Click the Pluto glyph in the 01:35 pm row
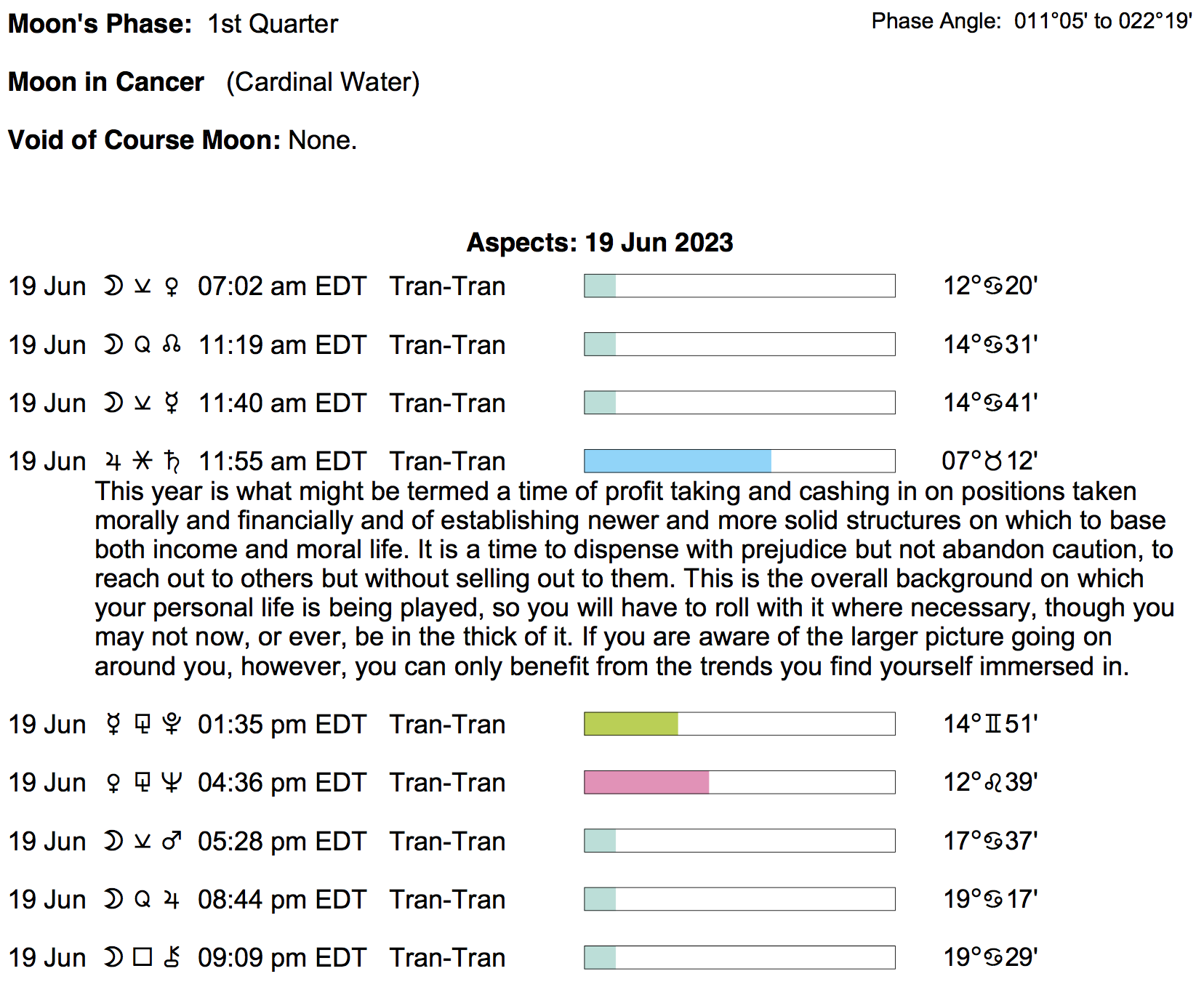1204x987 pixels. (x=172, y=725)
